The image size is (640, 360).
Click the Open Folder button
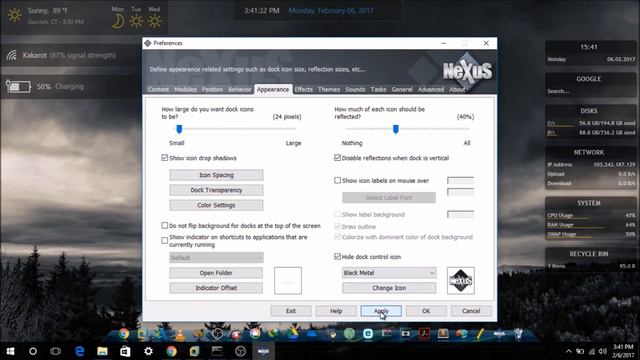point(216,273)
